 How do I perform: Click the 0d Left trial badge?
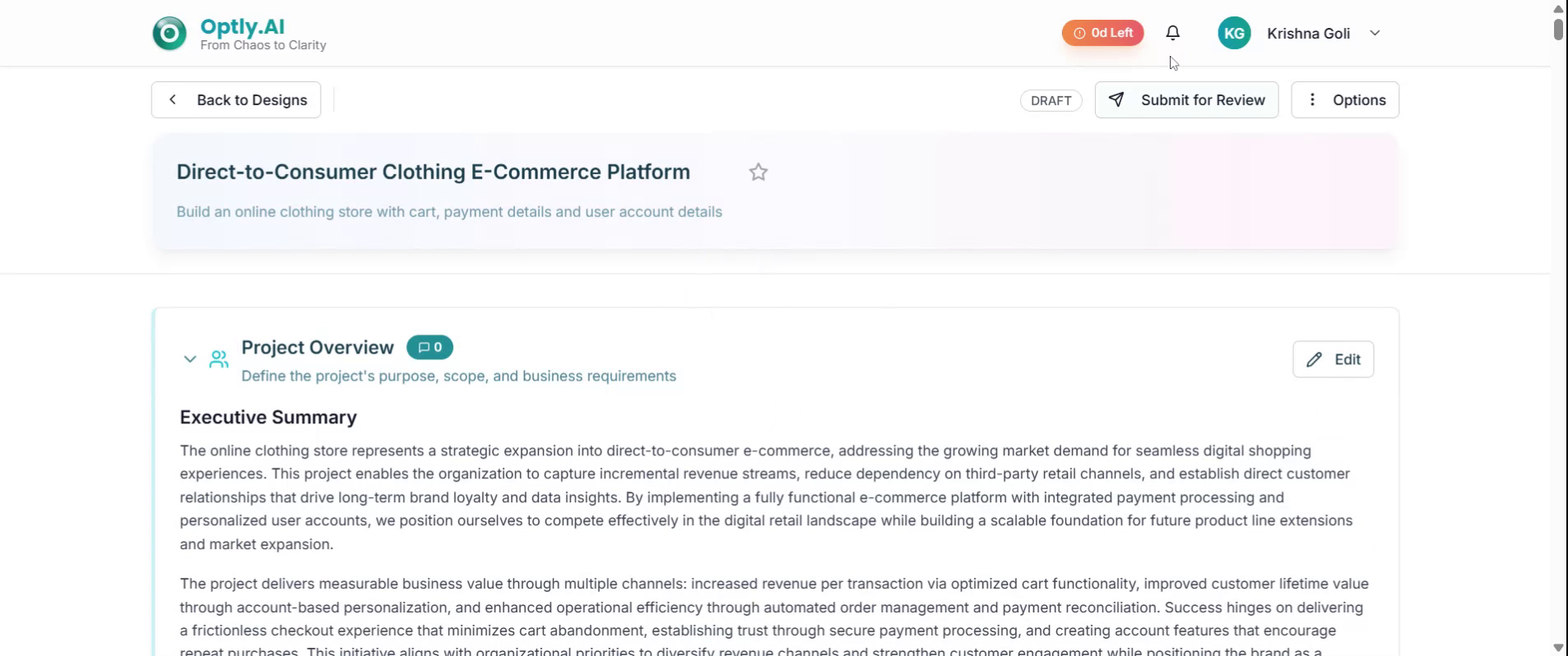(1102, 33)
